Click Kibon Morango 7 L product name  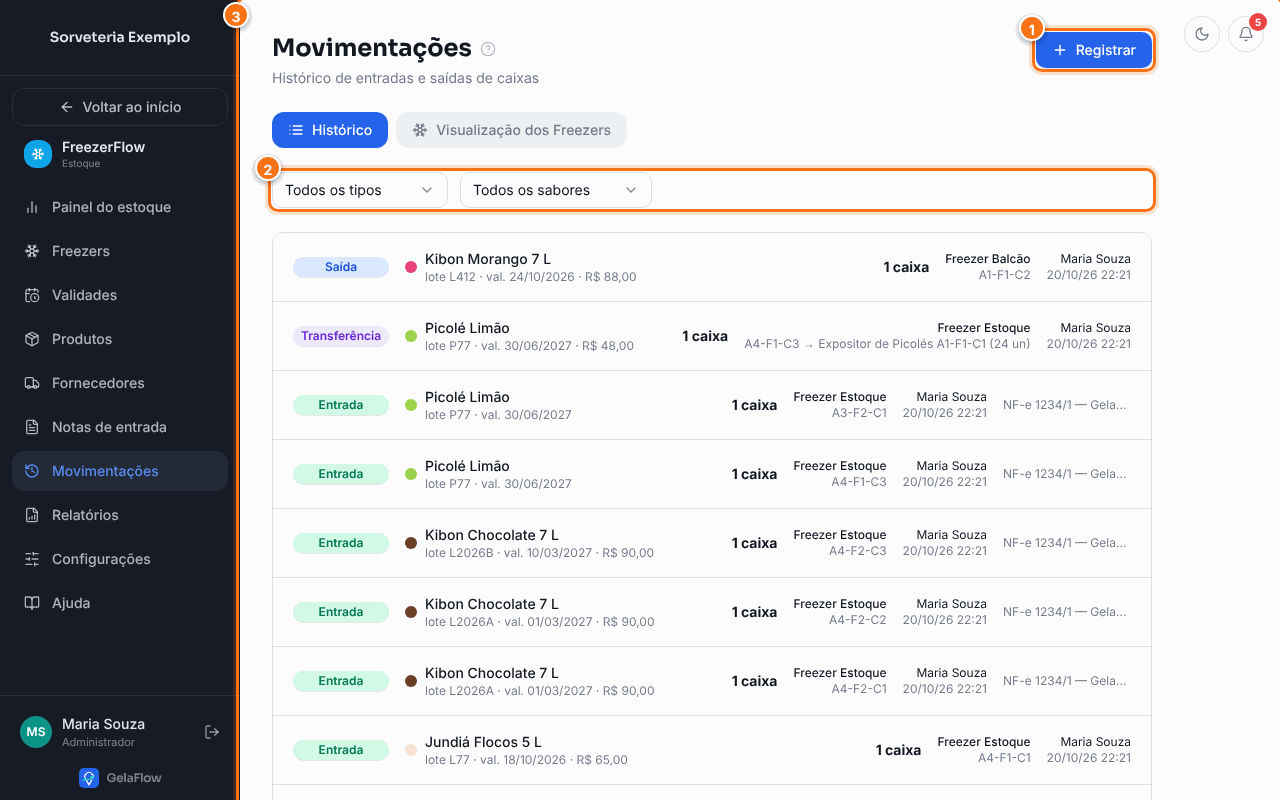[x=488, y=259]
